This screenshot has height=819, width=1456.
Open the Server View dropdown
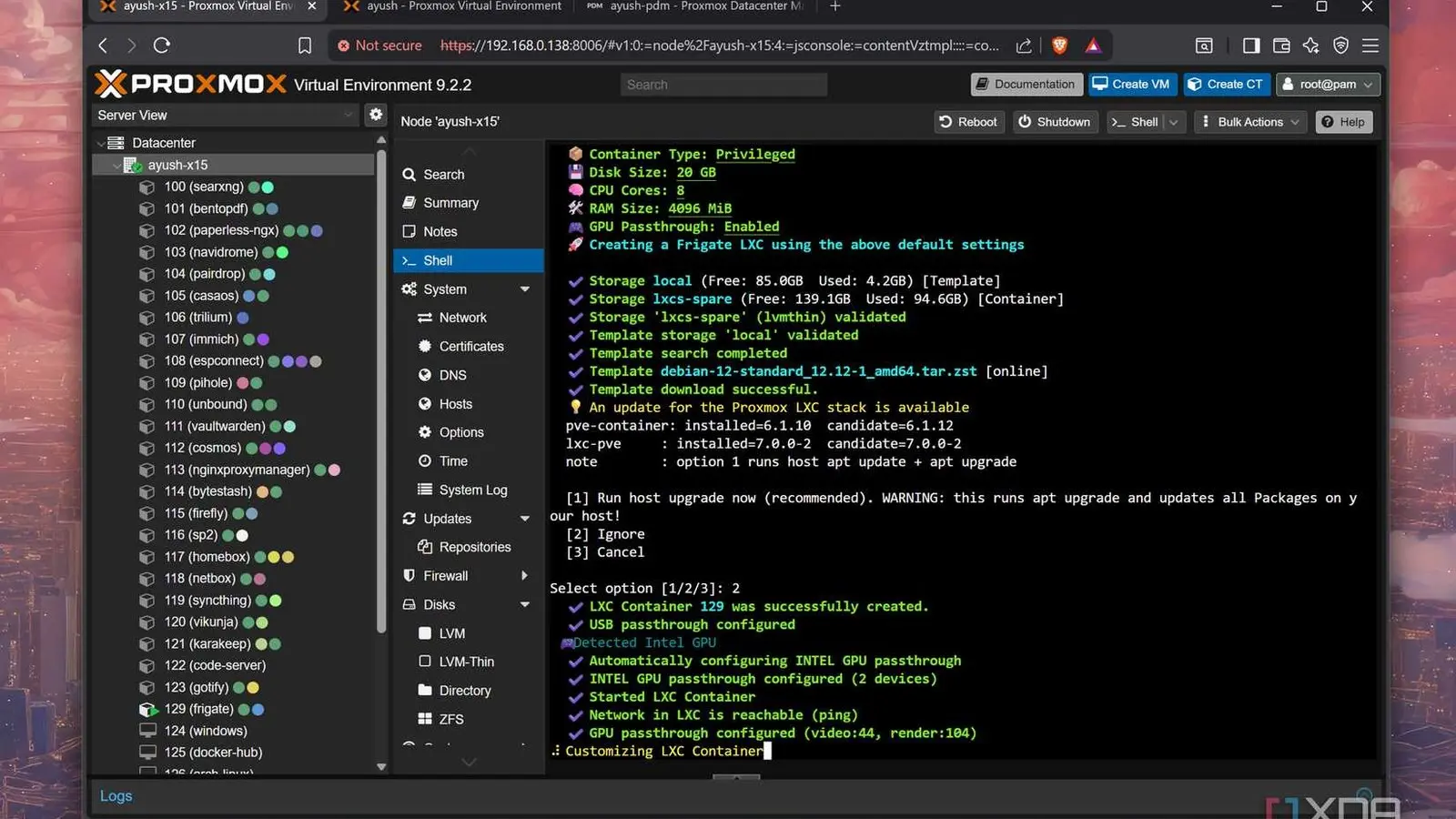[225, 115]
